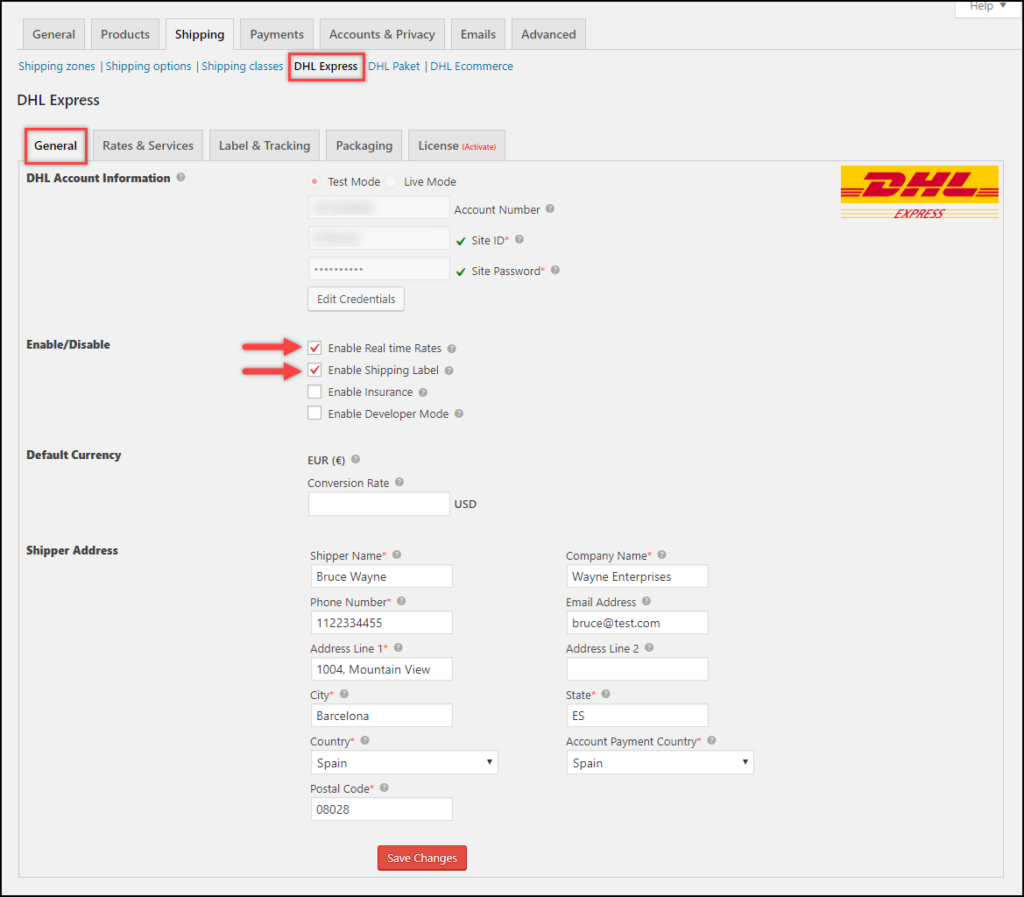Click inside the Conversion Rate input field
1024x897 pixels.
[x=378, y=503]
